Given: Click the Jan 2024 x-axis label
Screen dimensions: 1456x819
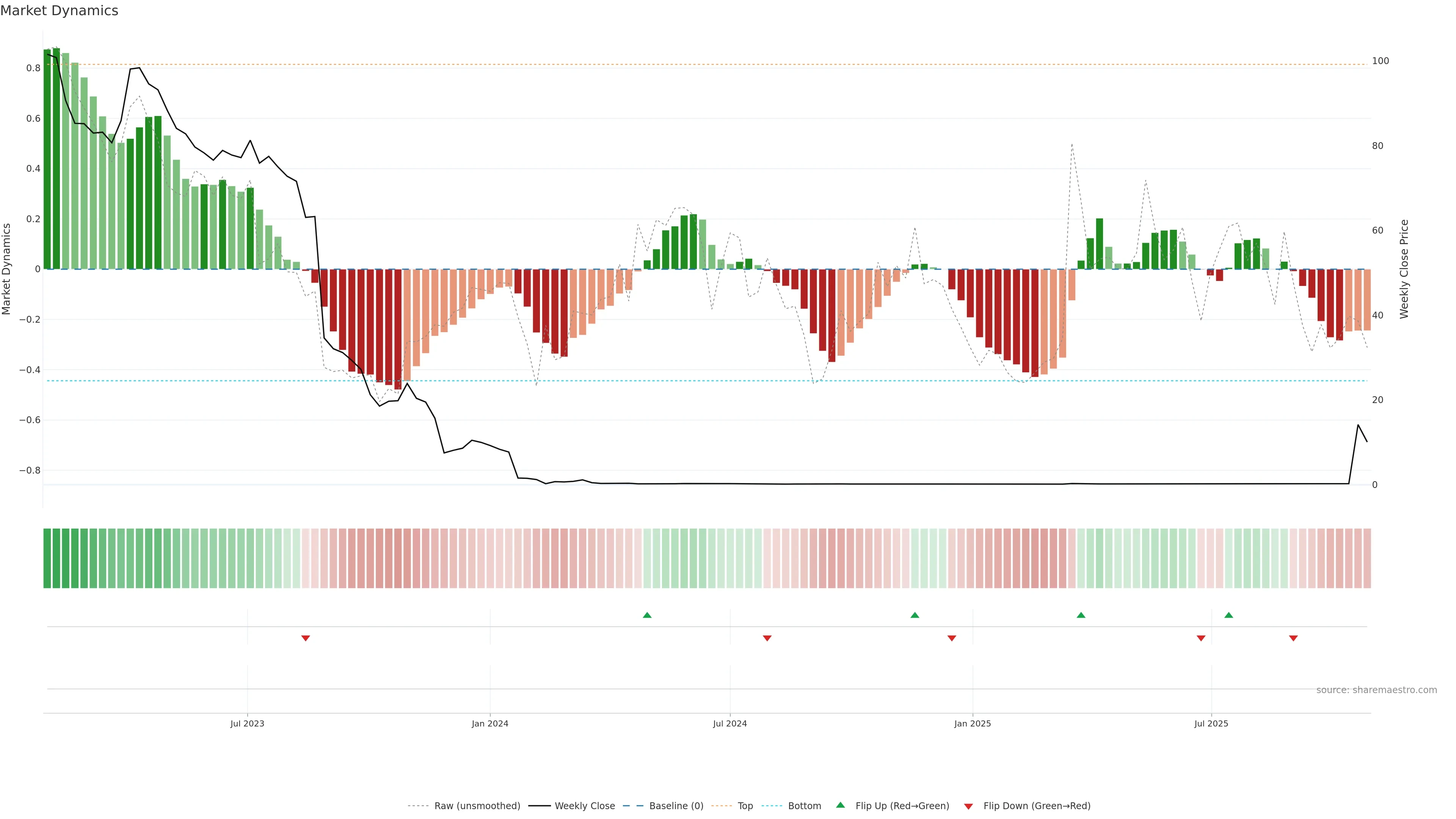Looking at the screenshot, I should click(x=490, y=723).
